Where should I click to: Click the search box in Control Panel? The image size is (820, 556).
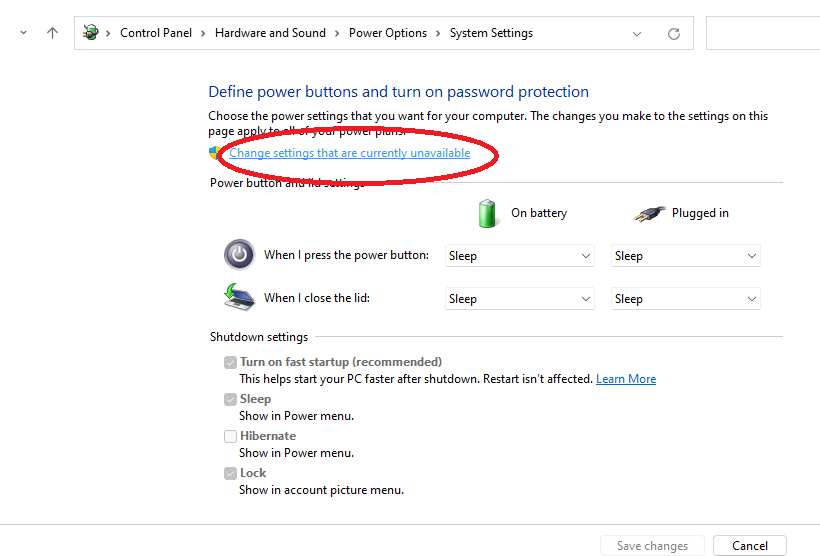click(x=763, y=33)
